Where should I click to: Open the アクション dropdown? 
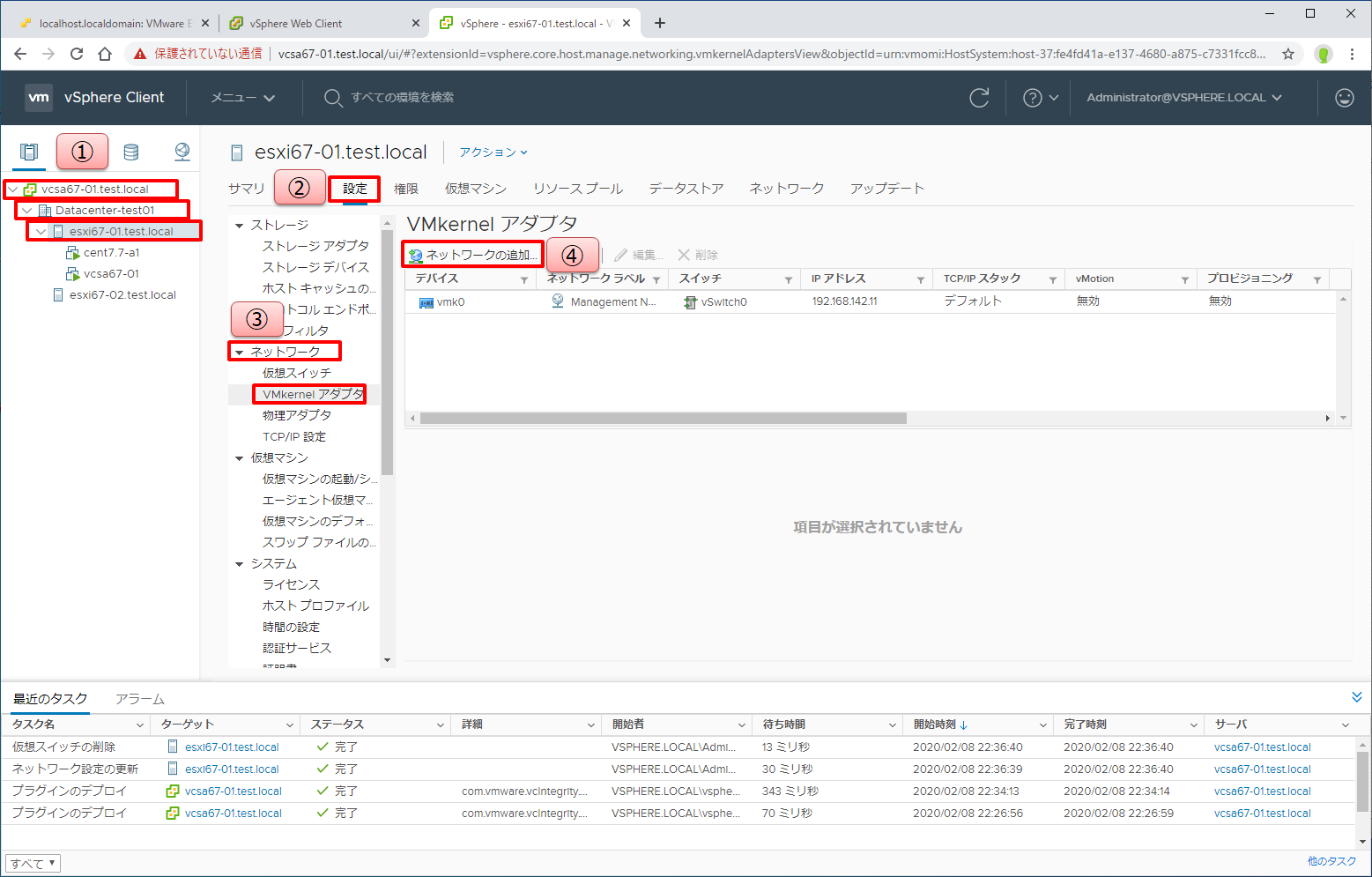pos(493,152)
